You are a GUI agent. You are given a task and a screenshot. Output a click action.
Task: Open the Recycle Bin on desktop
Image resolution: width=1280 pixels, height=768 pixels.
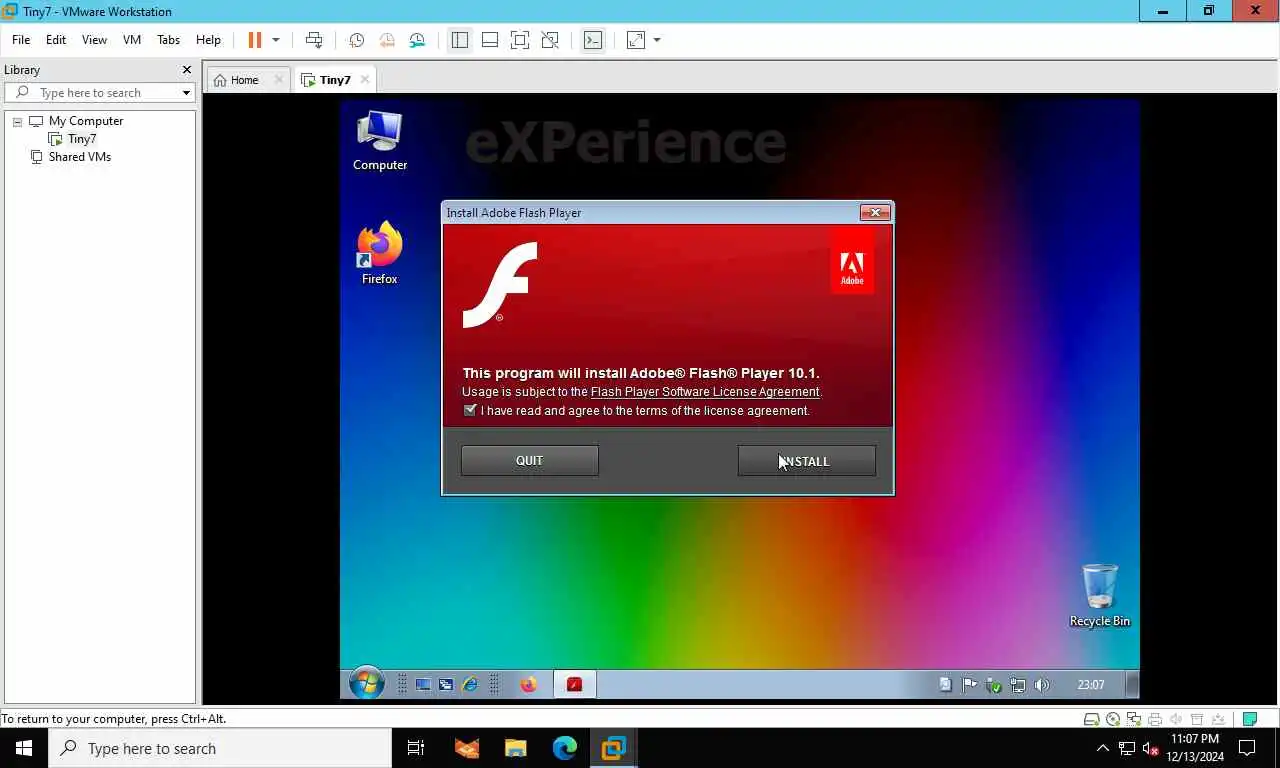(x=1100, y=596)
